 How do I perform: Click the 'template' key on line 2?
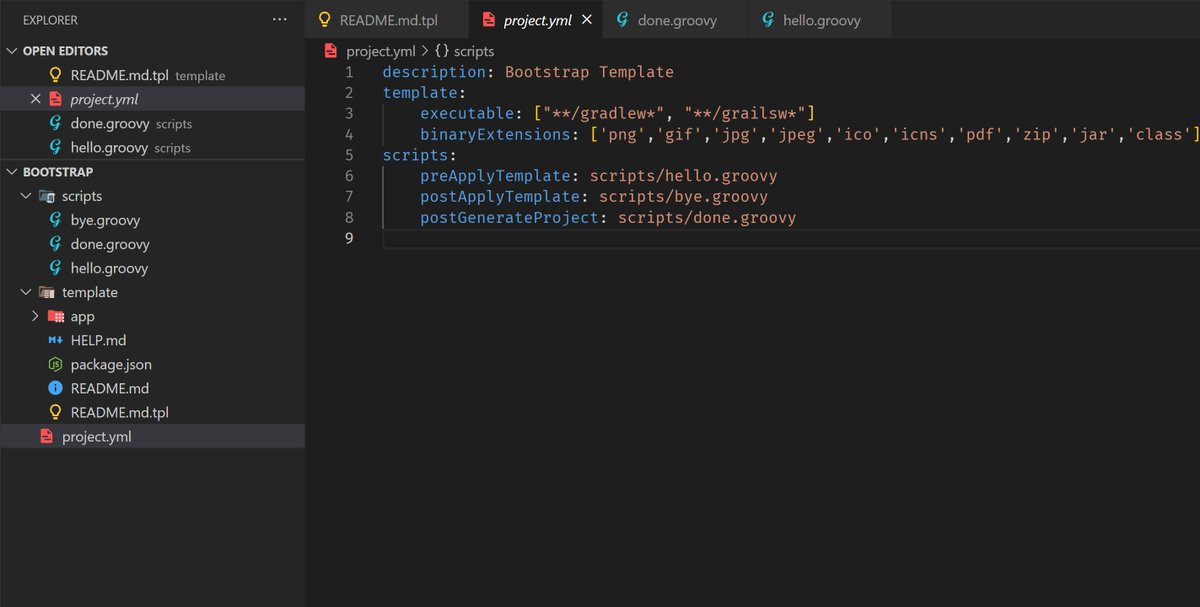tap(420, 93)
